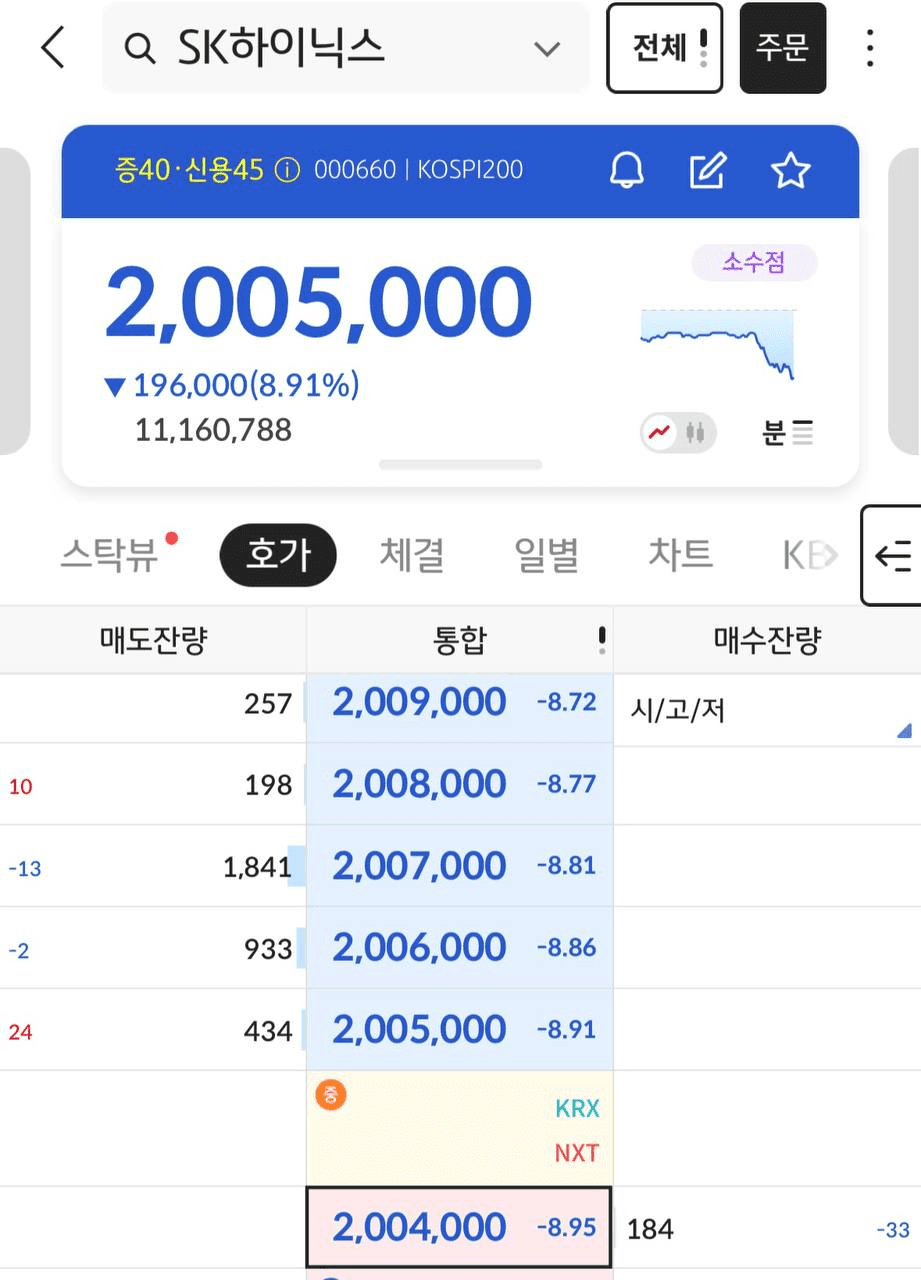Open the side panel arrow icon

pos(892,555)
